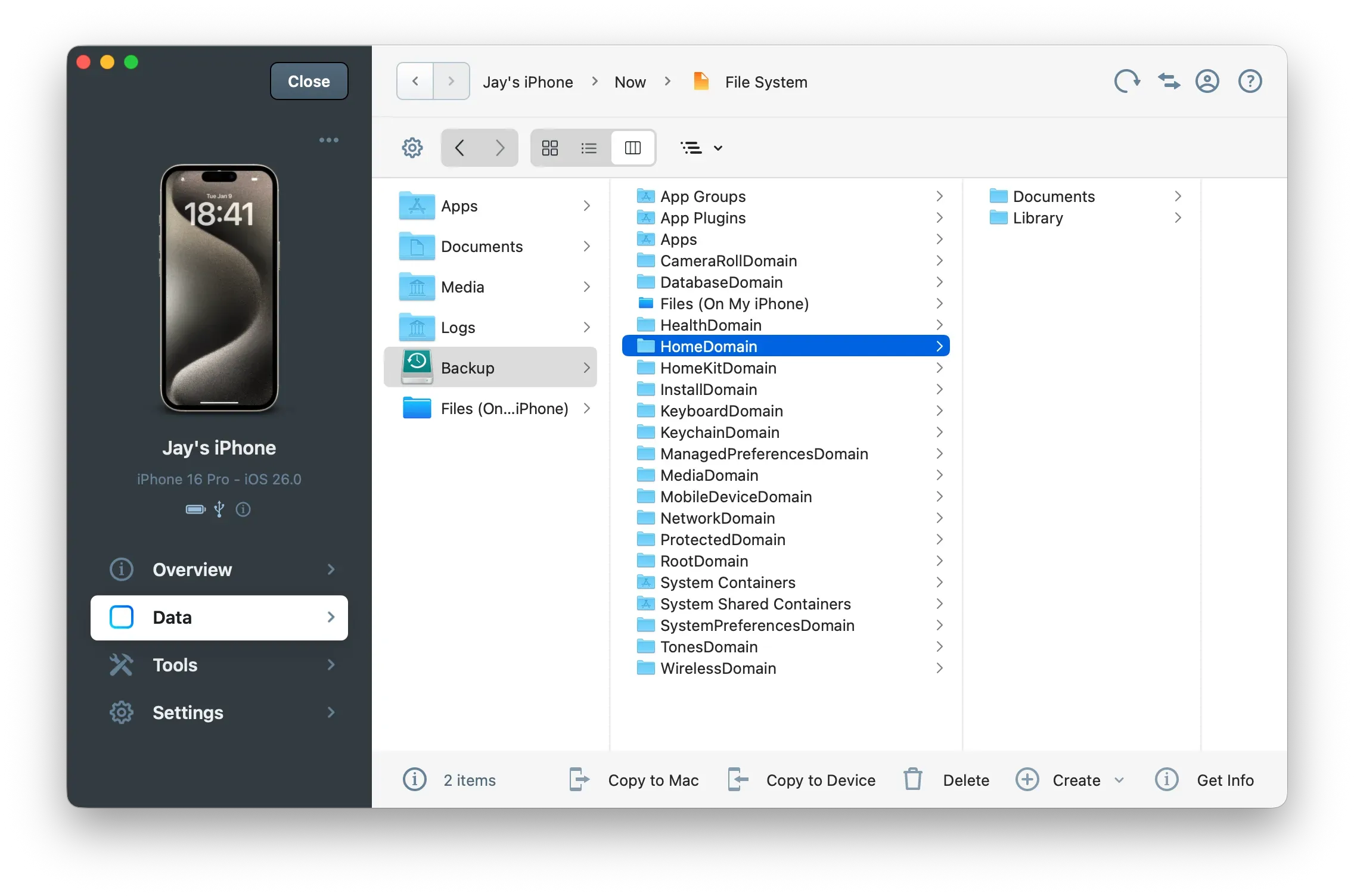The image size is (1354, 896).
Task: Copy selected folder to Device
Action: point(802,779)
